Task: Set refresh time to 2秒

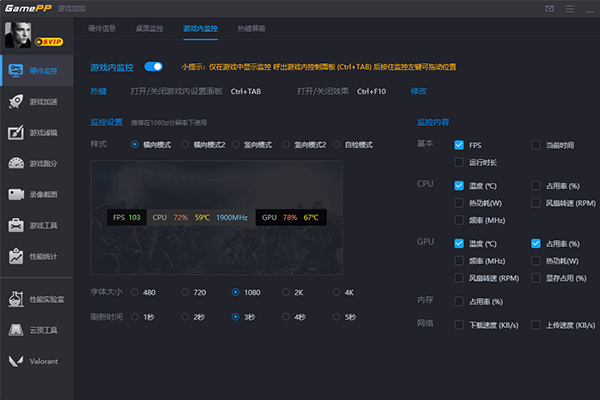Action: [185, 317]
